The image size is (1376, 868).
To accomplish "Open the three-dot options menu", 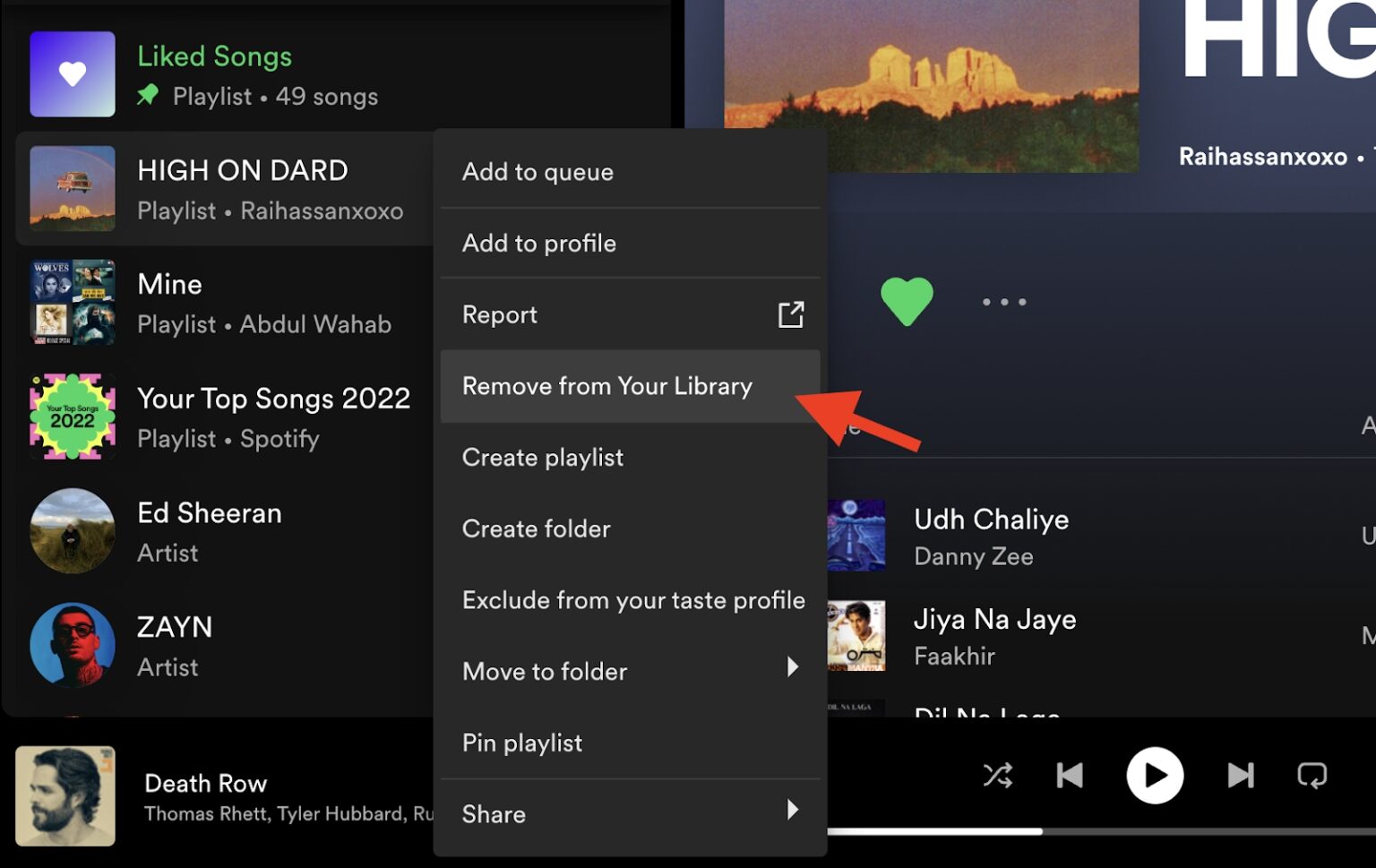I will tap(1003, 302).
